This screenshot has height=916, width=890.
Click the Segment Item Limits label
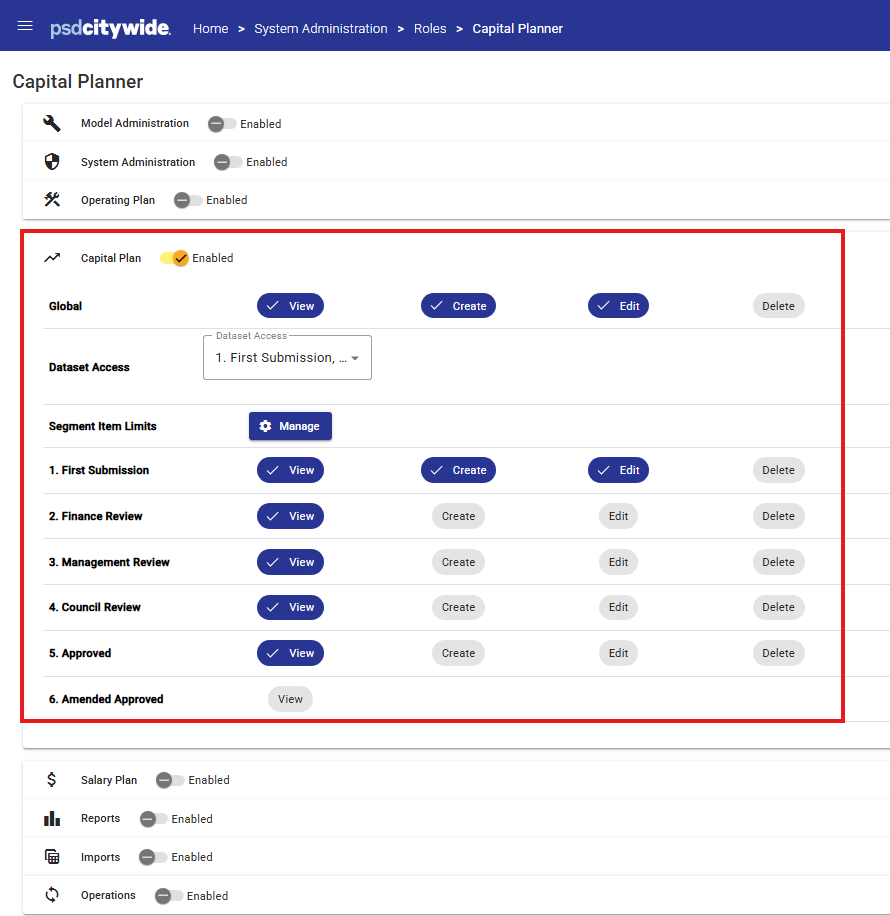[103, 426]
